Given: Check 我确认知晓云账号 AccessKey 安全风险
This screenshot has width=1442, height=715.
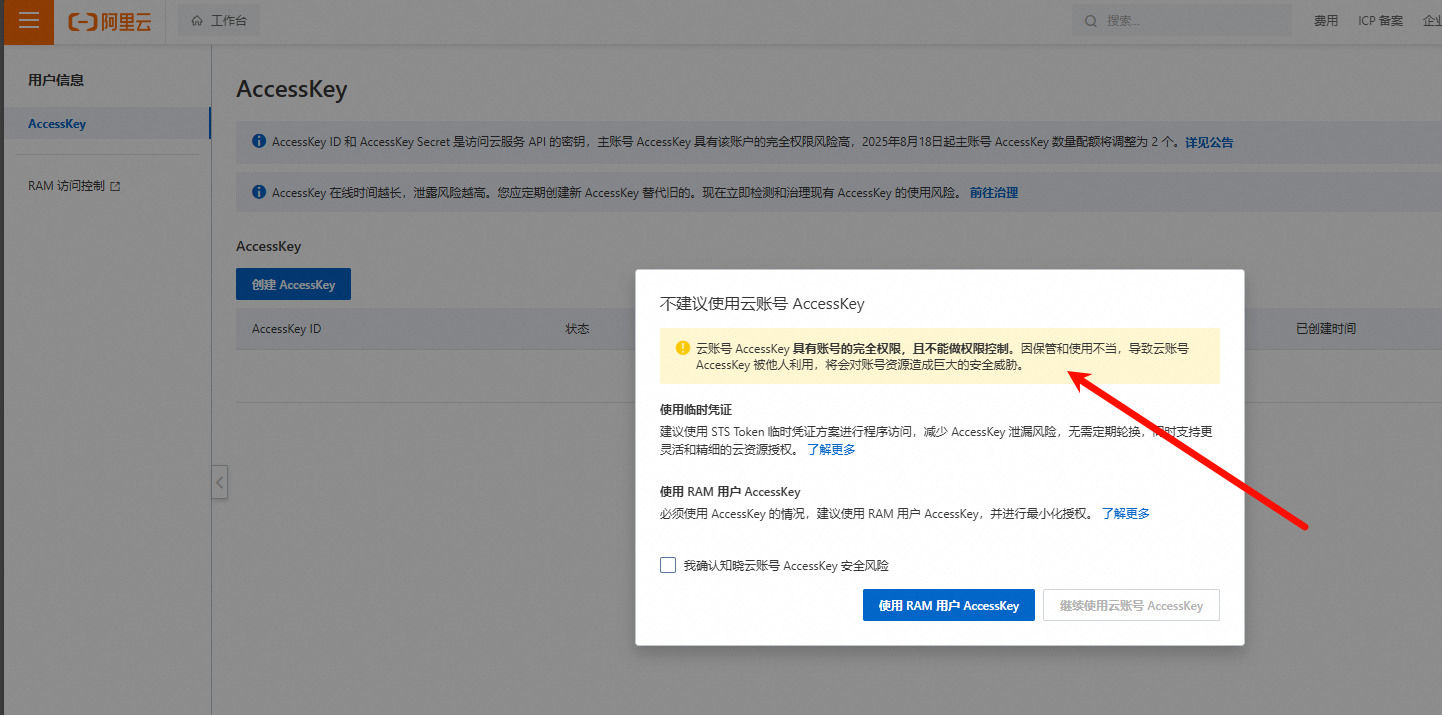Looking at the screenshot, I should click(667, 564).
